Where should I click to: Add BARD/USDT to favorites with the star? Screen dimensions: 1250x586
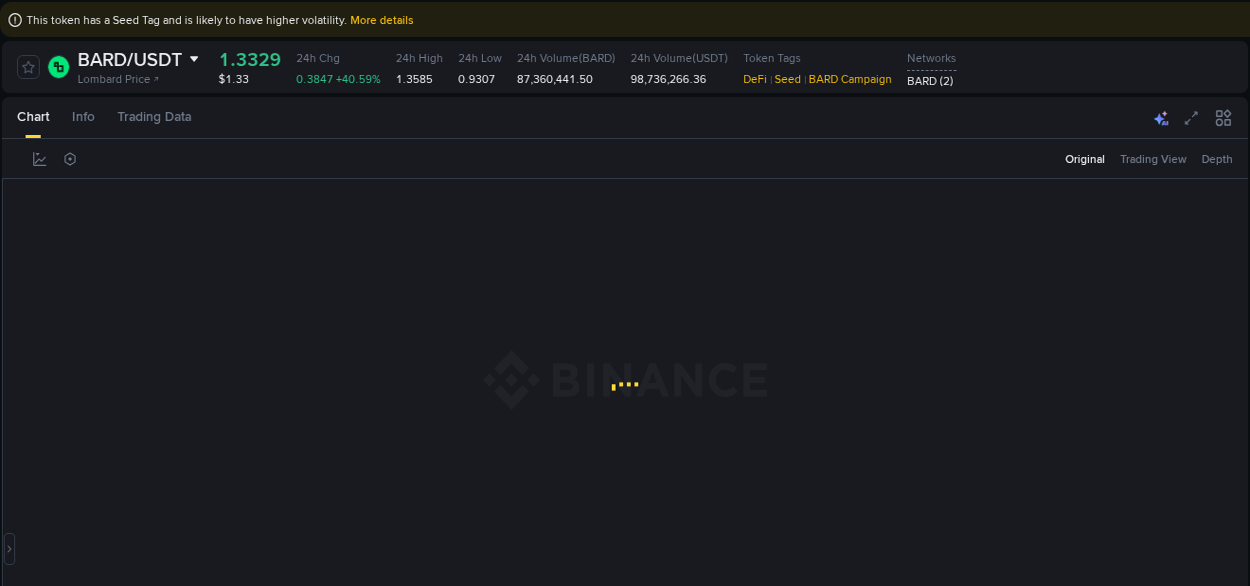point(27,67)
